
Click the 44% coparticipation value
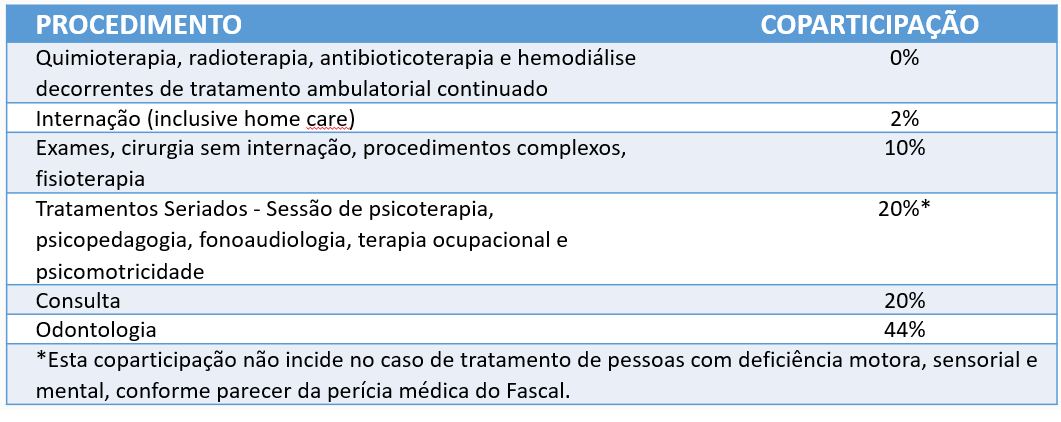904,330
